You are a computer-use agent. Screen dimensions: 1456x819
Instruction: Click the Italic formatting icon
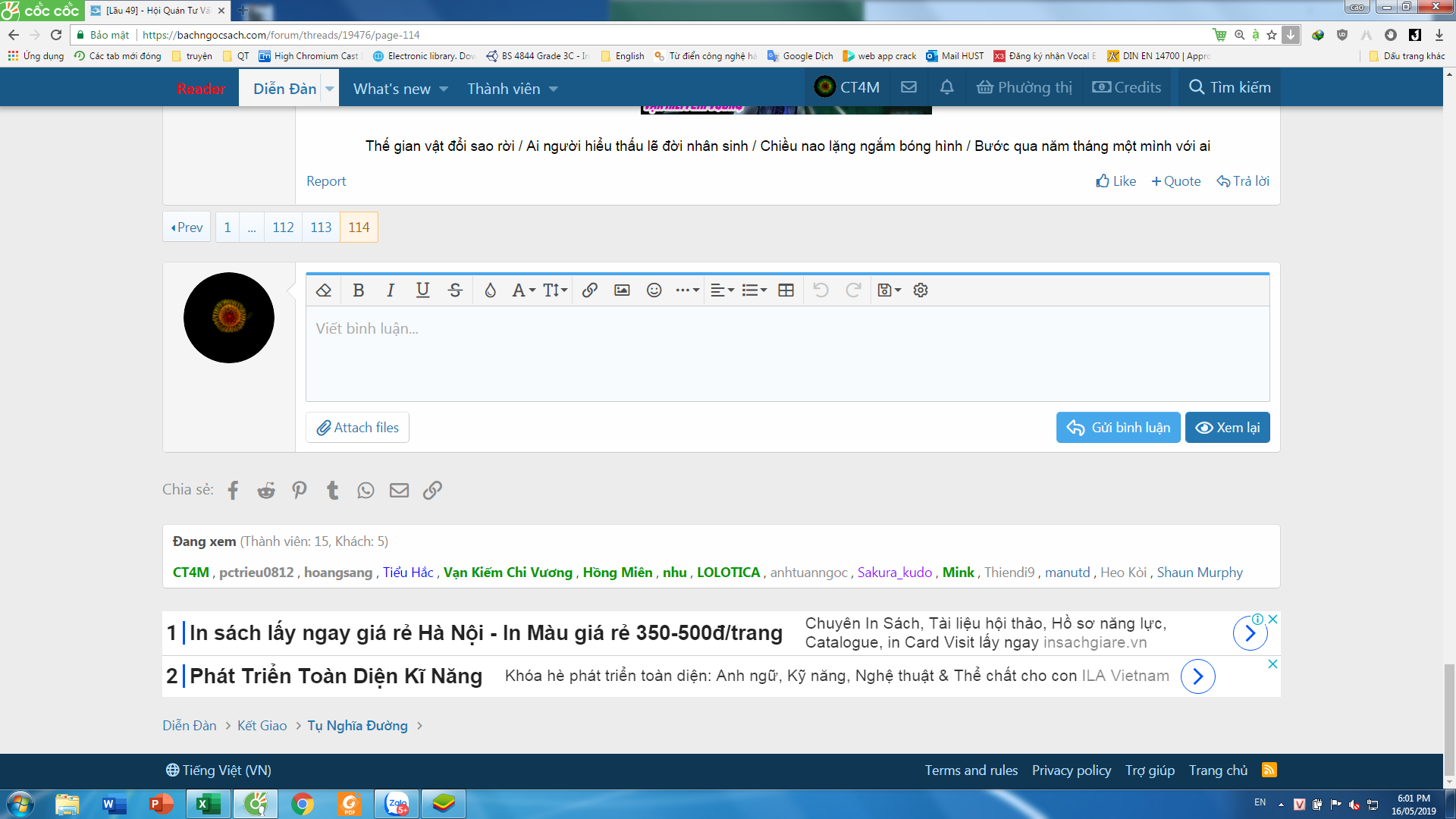[391, 290]
